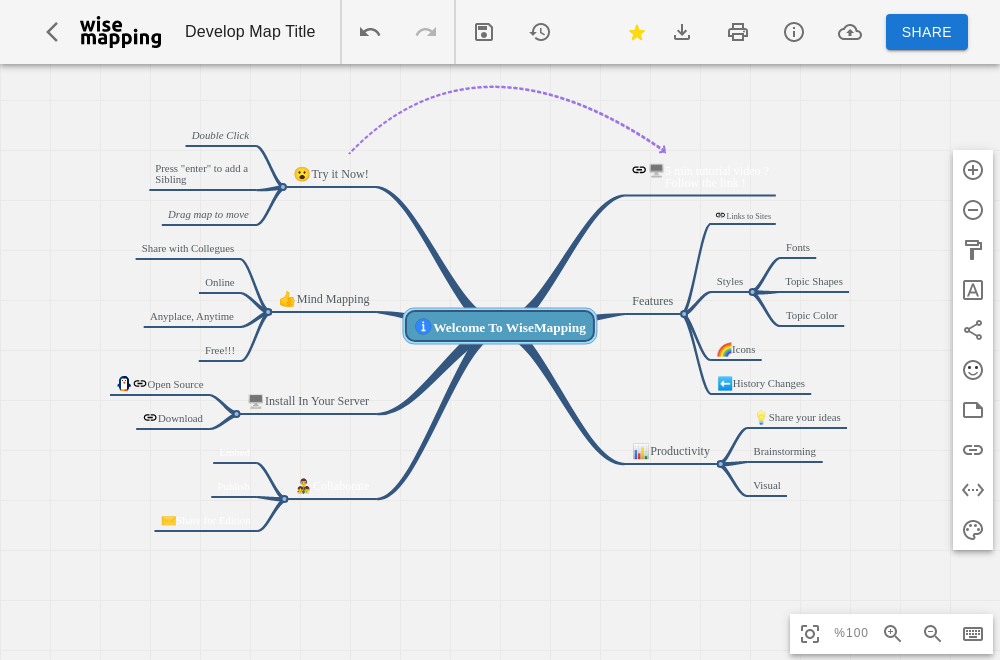Open the topic style painter tool
This screenshot has width=1000, height=660.
tap(973, 250)
